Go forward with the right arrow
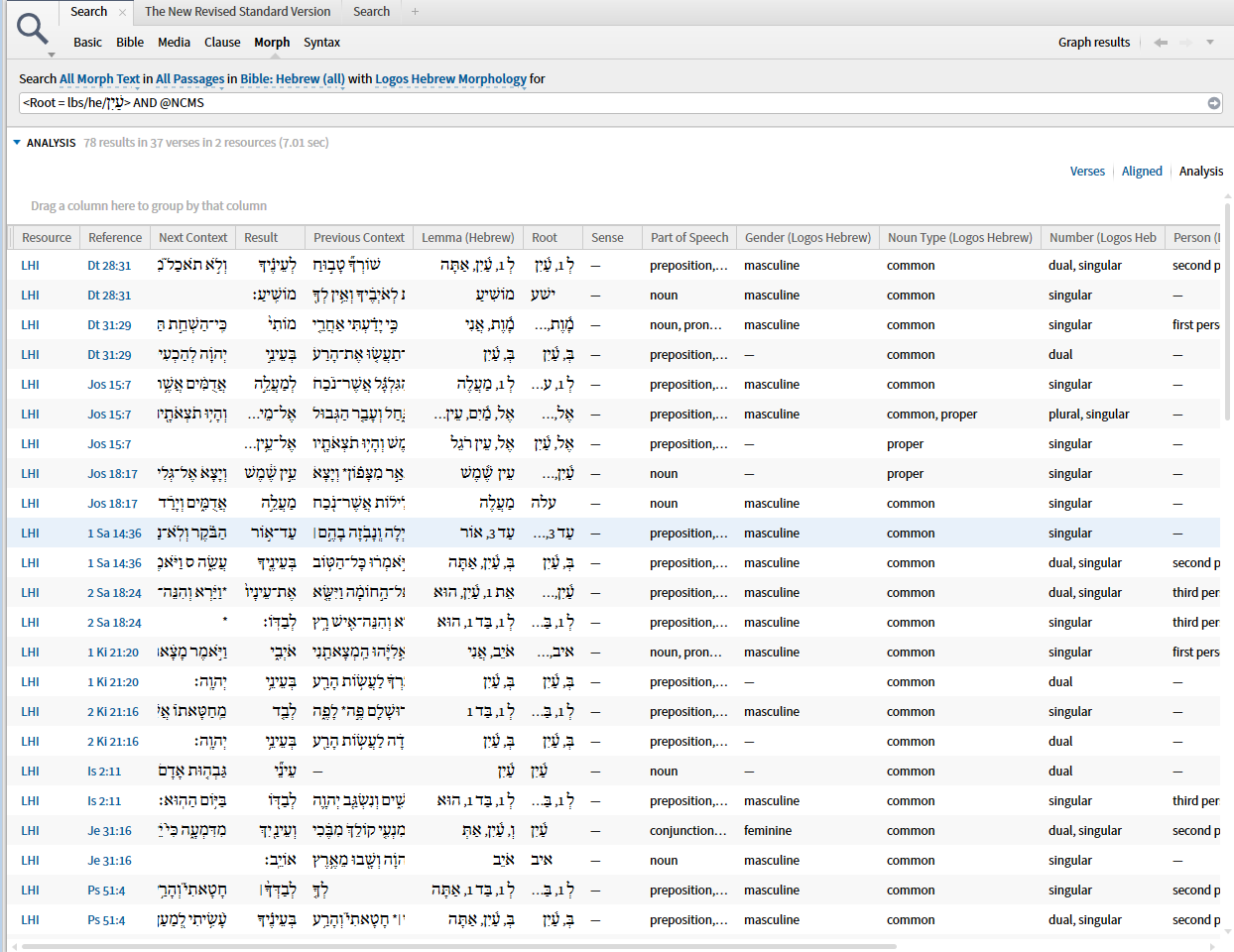This screenshot has height=952, width=1234. (x=1185, y=43)
